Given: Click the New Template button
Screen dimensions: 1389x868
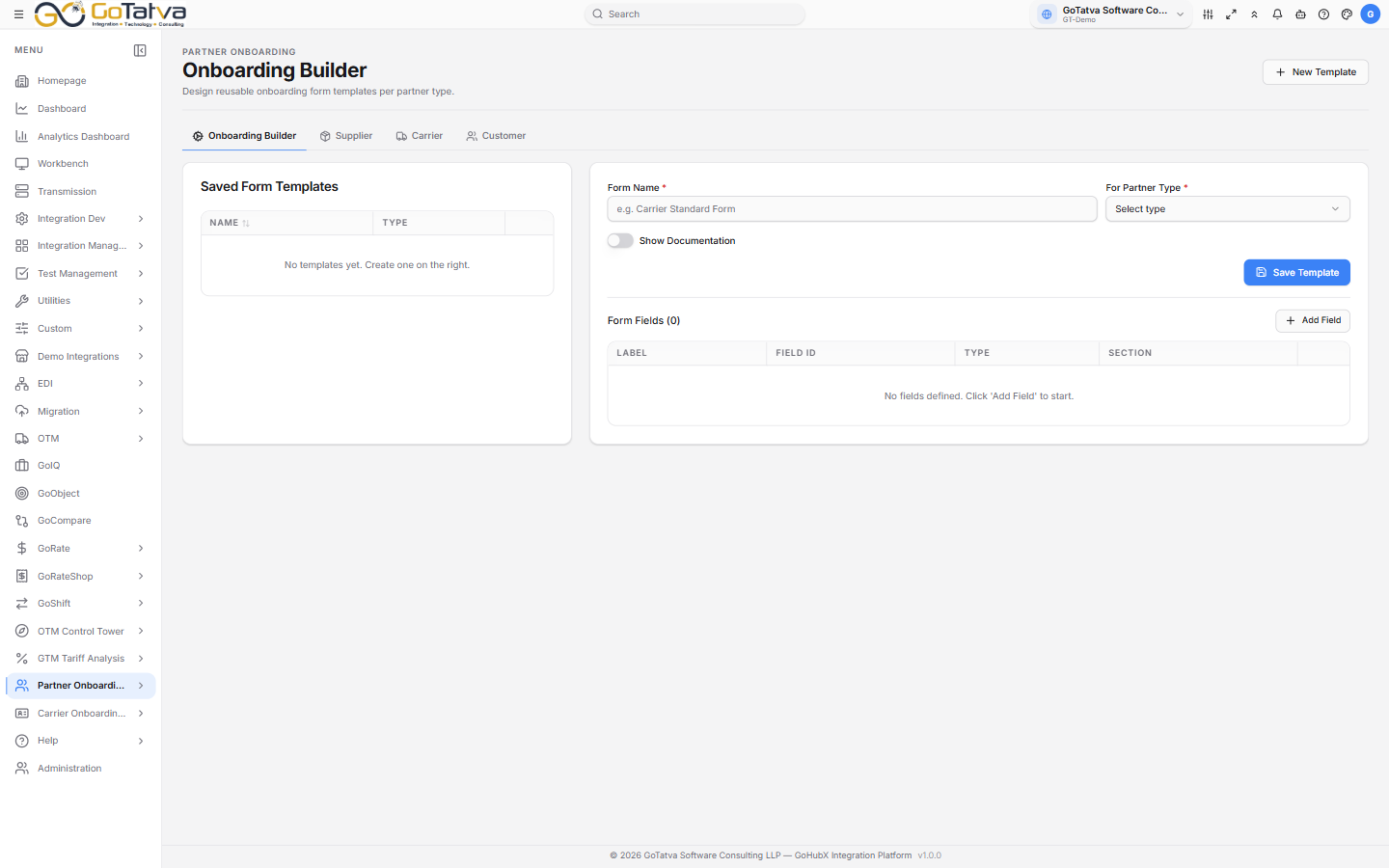Looking at the screenshot, I should [1315, 72].
